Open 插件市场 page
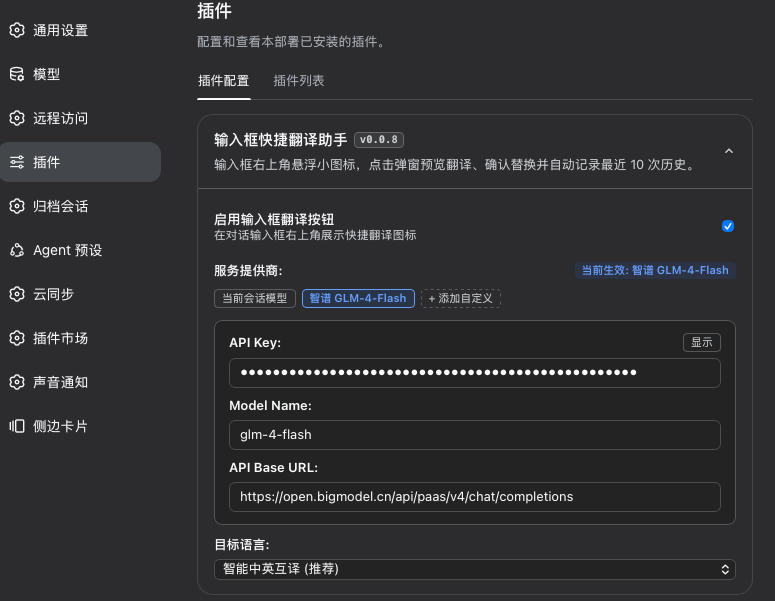Image resolution: width=775 pixels, height=601 pixels. click(80, 338)
